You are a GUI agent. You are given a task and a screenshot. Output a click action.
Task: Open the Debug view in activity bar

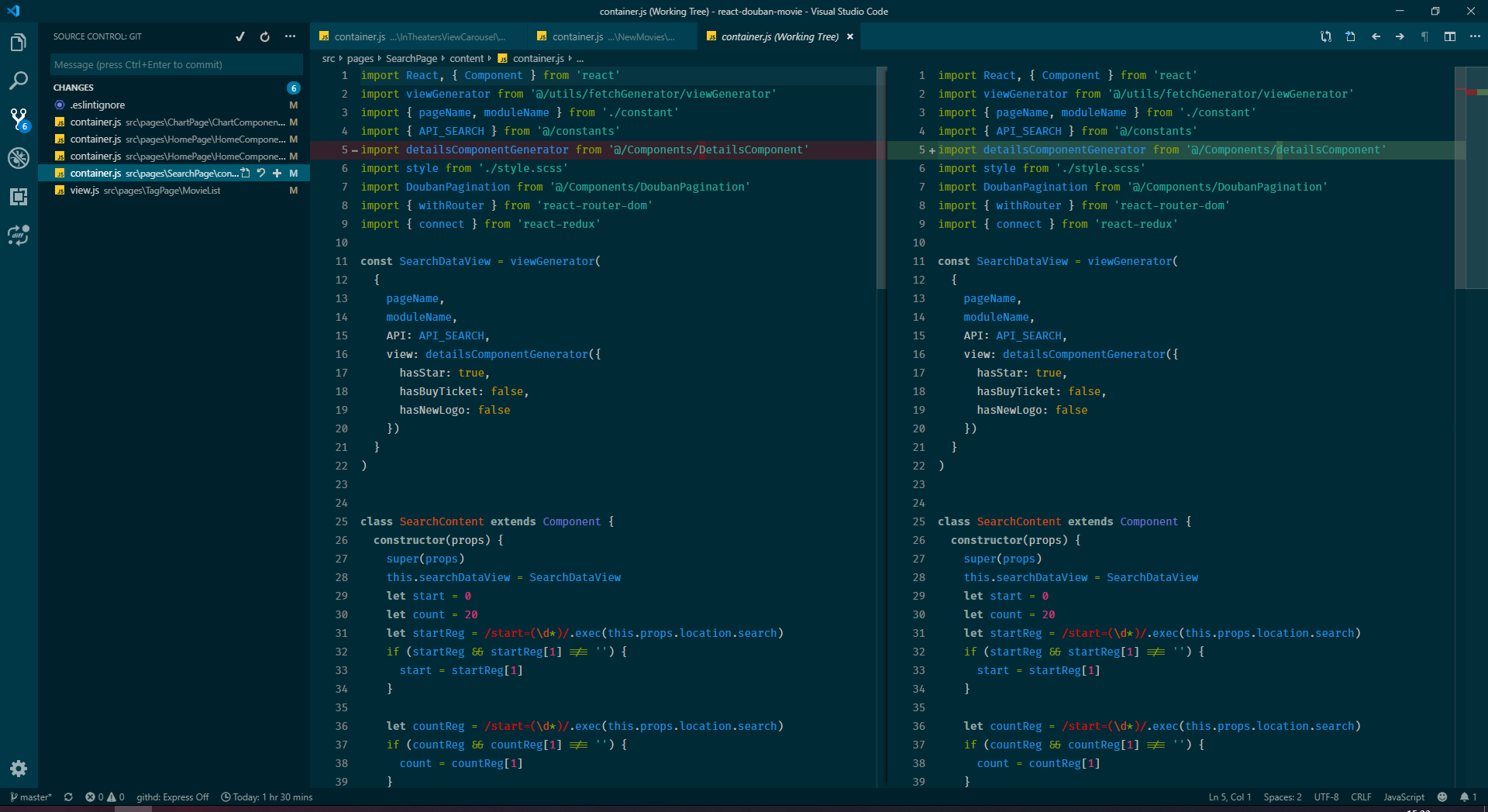19,158
